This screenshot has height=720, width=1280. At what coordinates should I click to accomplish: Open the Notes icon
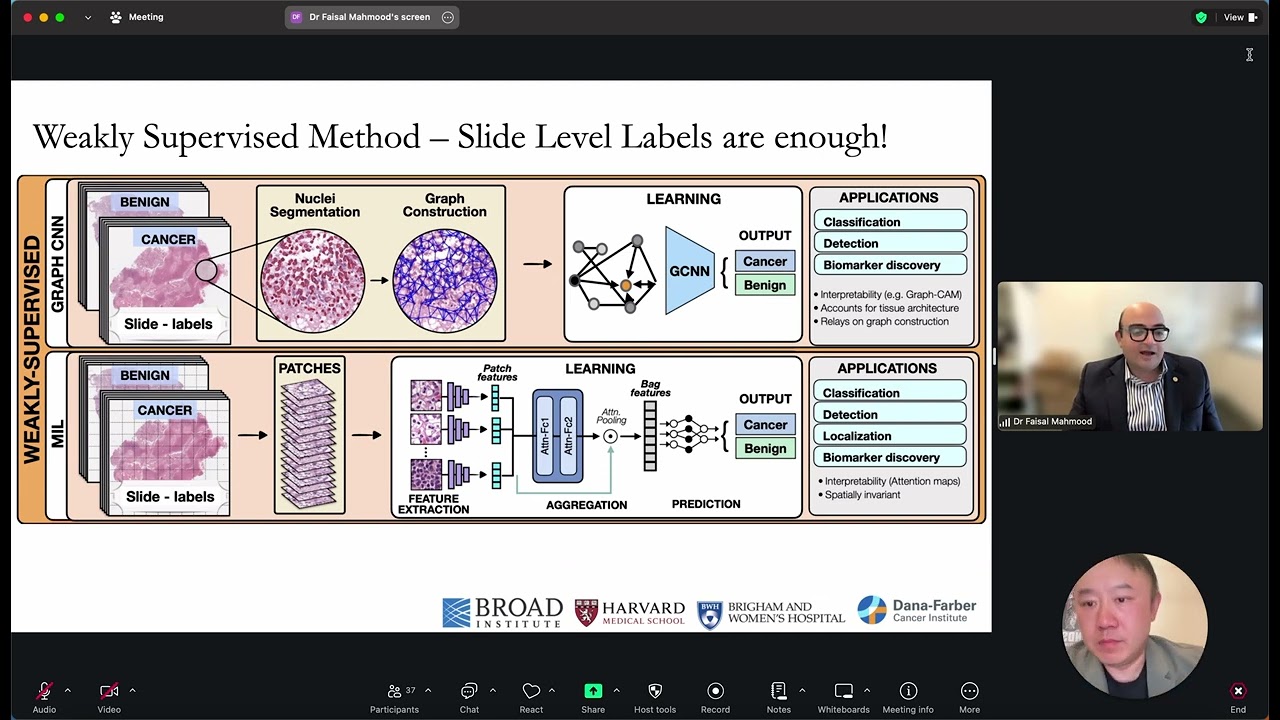(778, 691)
